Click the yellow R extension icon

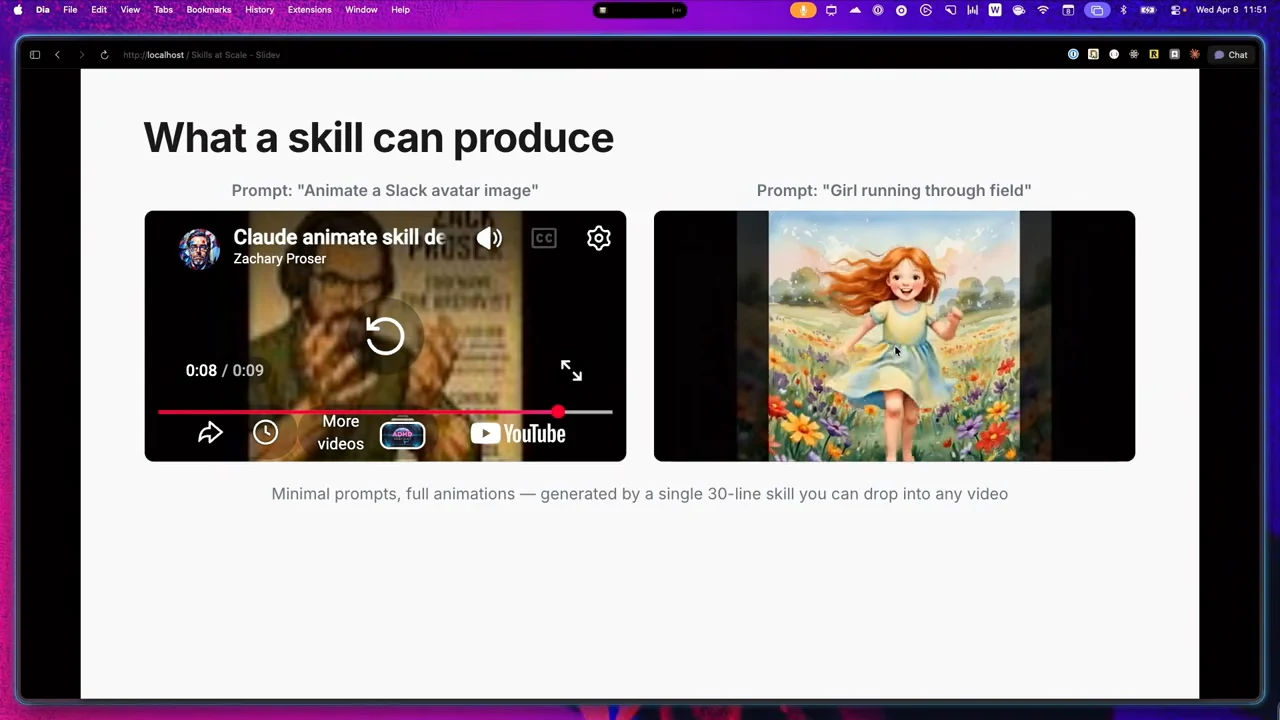pos(1154,55)
